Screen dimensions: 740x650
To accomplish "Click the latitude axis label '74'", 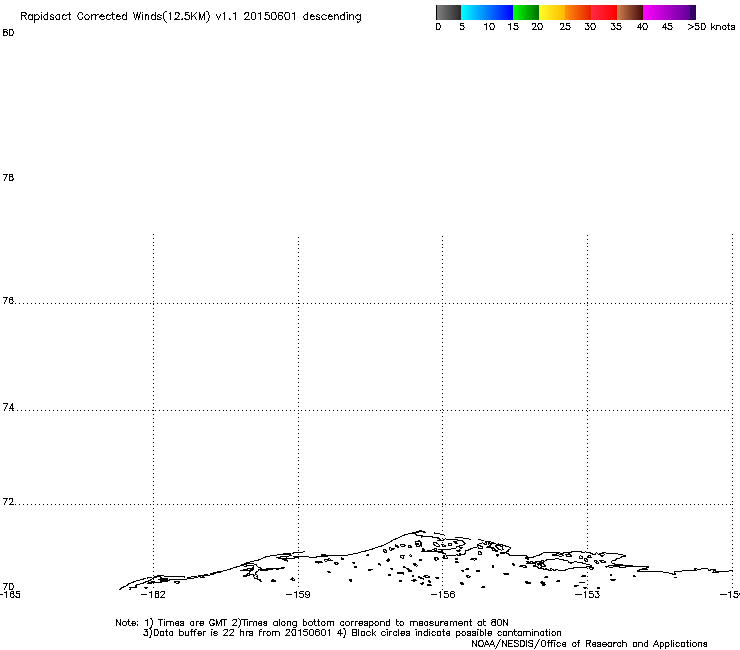I will click(x=8, y=407).
